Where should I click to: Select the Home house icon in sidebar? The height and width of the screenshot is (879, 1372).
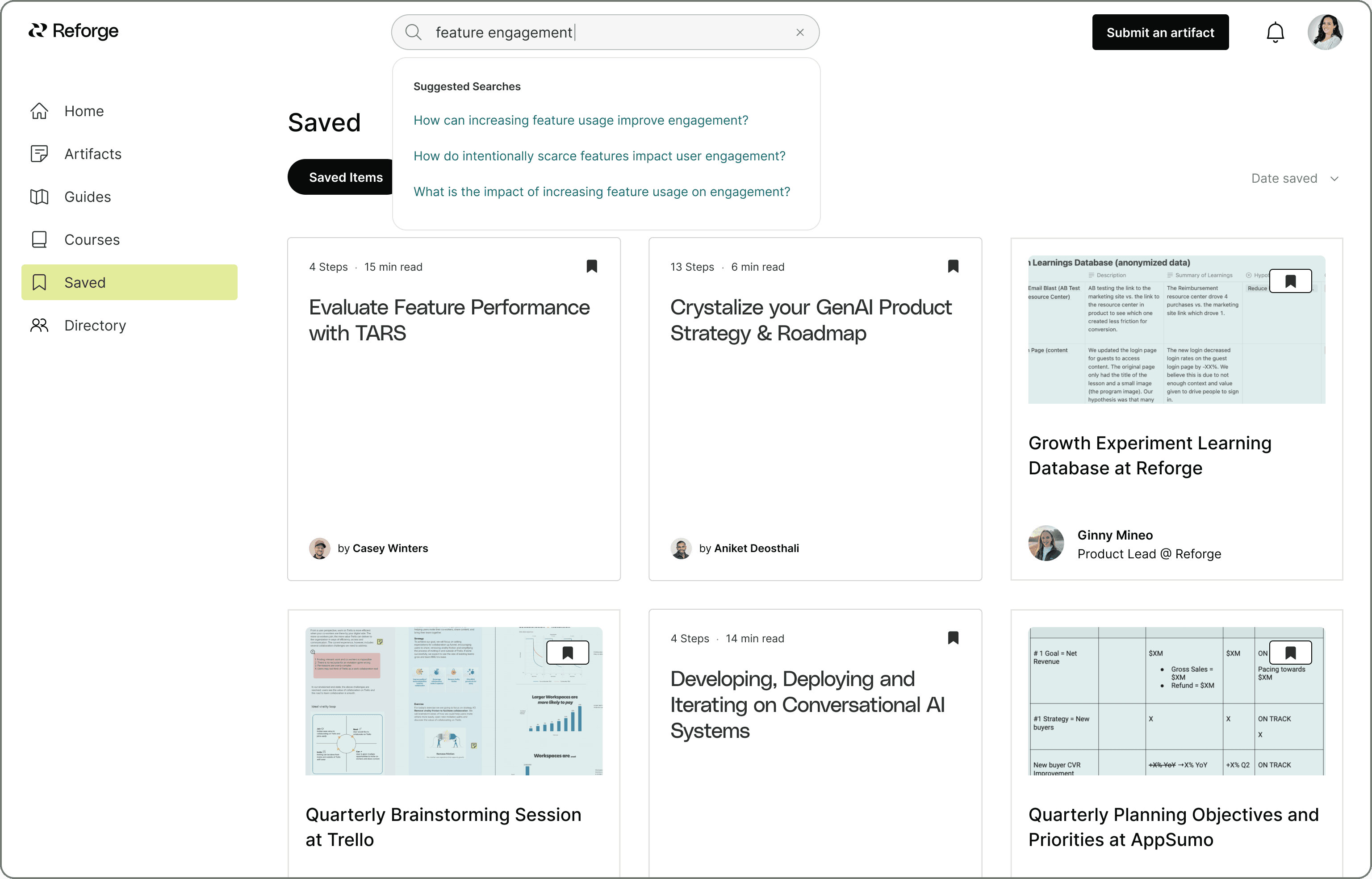39,110
